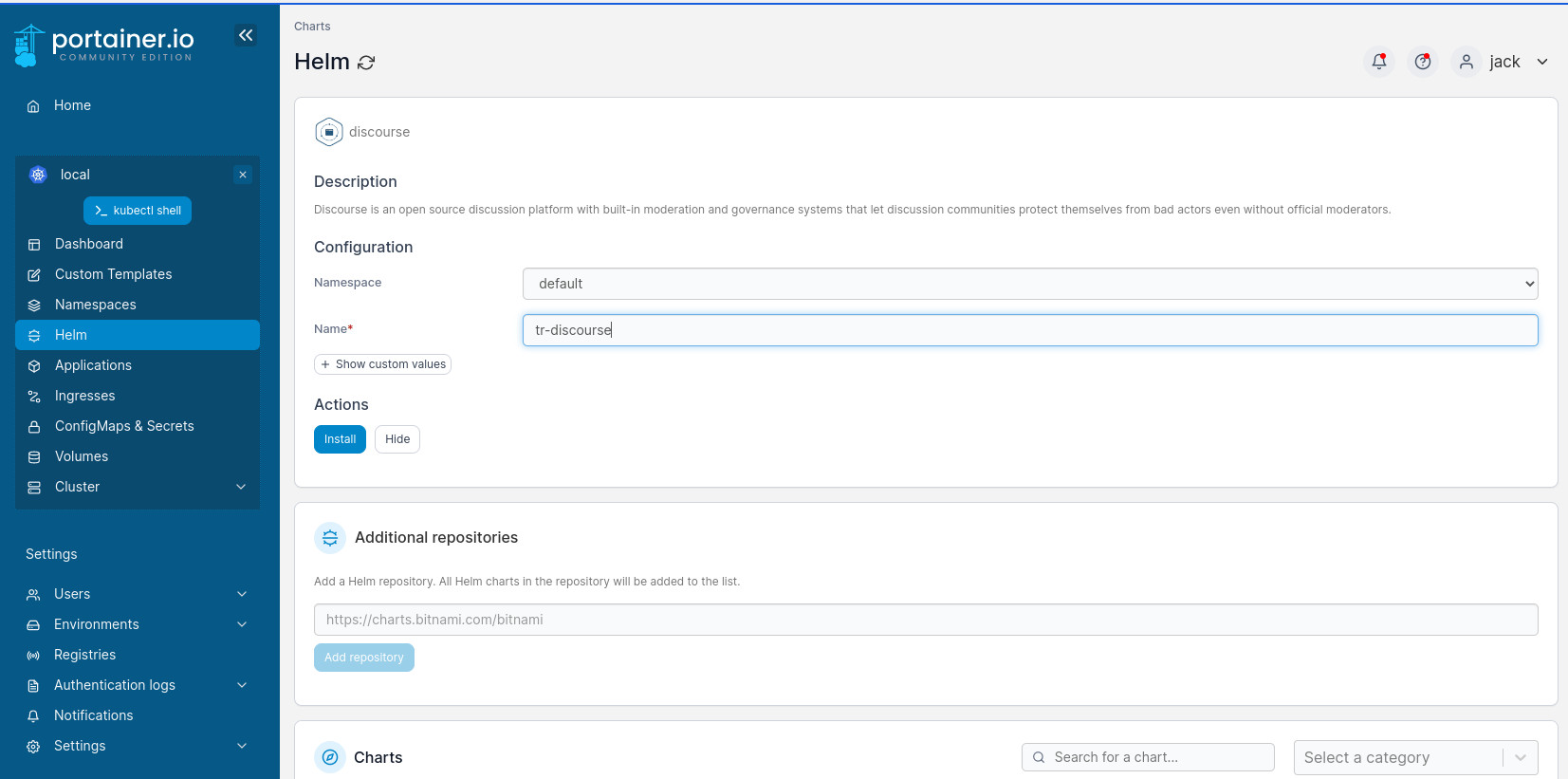Click the Hide button
The width and height of the screenshot is (1568, 779).
click(x=397, y=439)
